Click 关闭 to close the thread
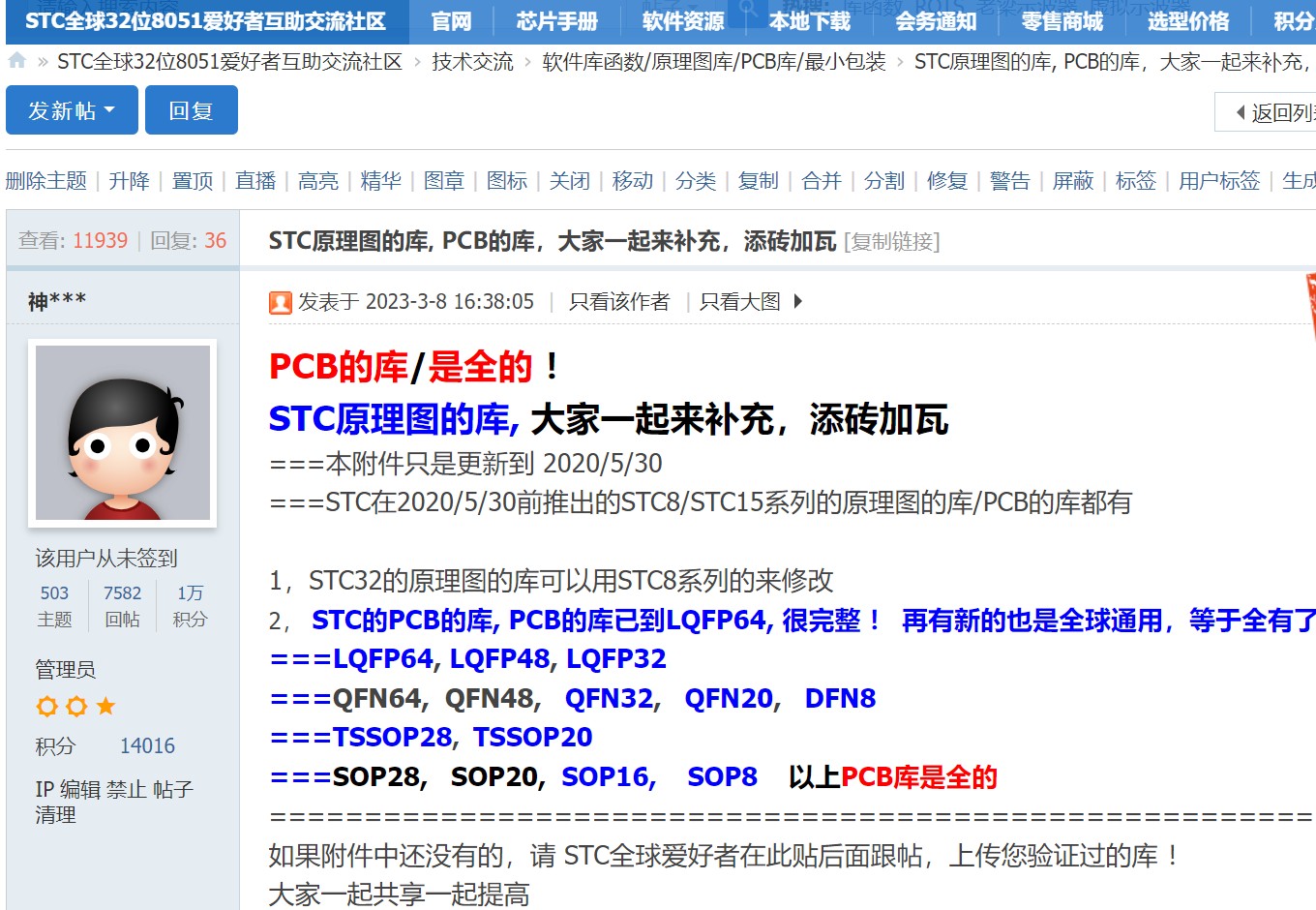The height and width of the screenshot is (910, 1316). point(570,181)
